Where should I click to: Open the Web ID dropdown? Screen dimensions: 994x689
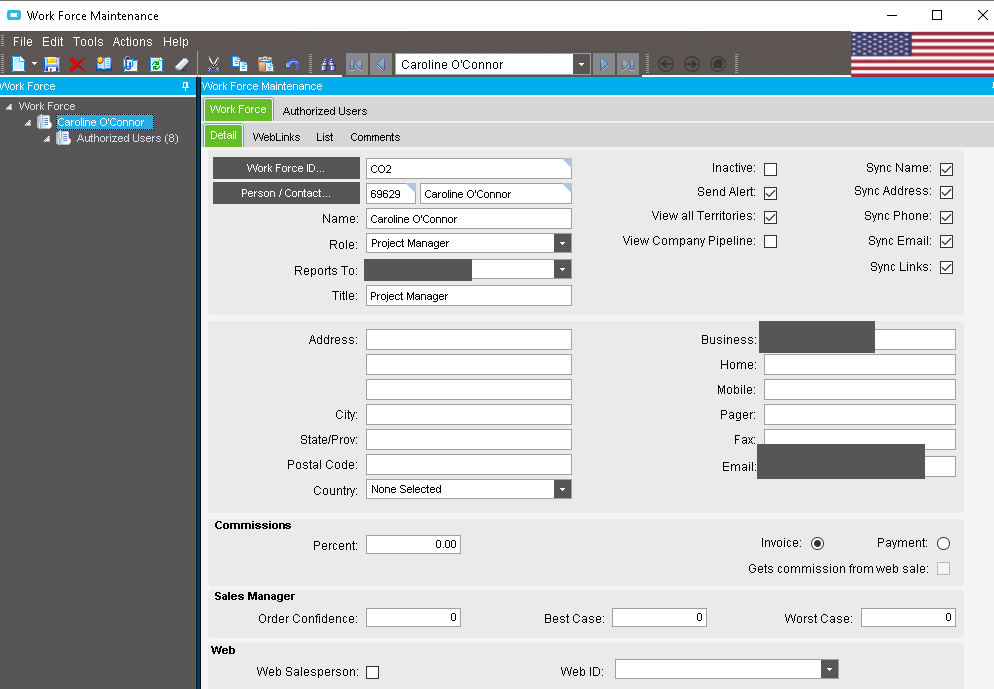coord(829,670)
